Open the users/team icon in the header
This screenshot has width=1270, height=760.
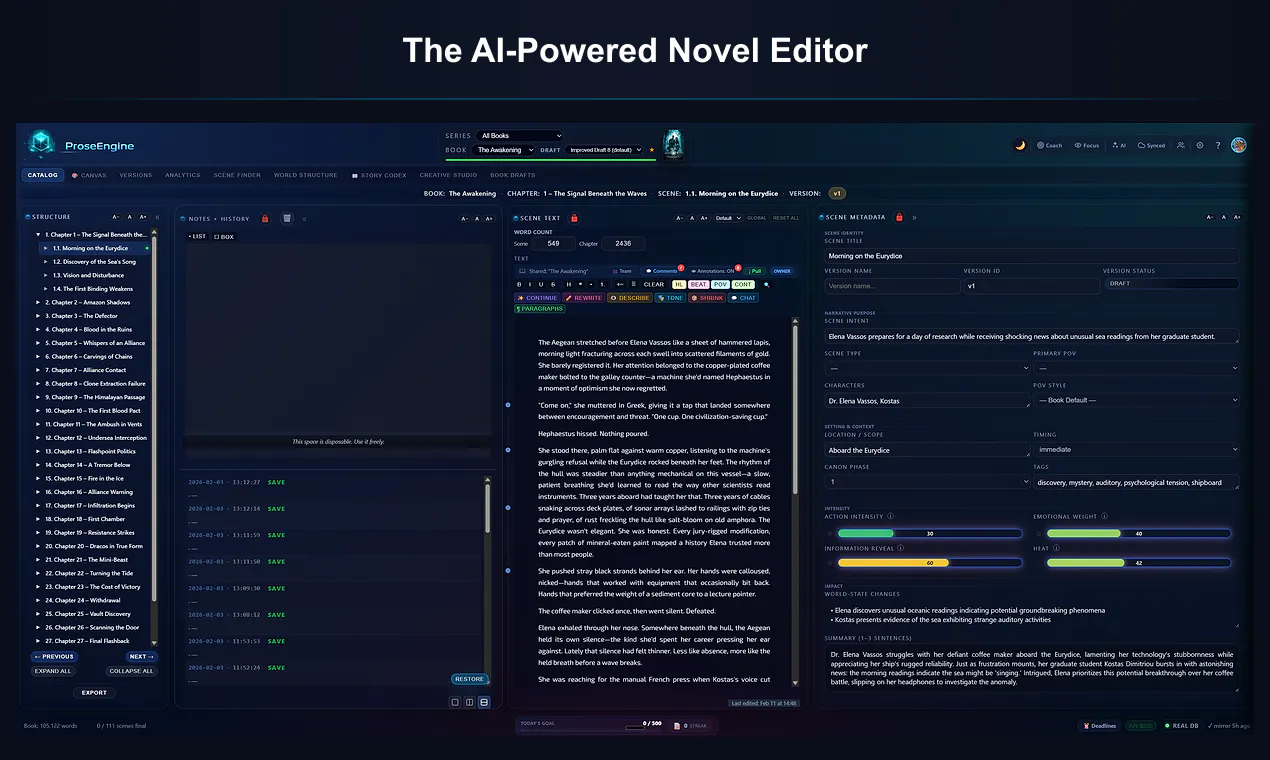(x=1181, y=145)
